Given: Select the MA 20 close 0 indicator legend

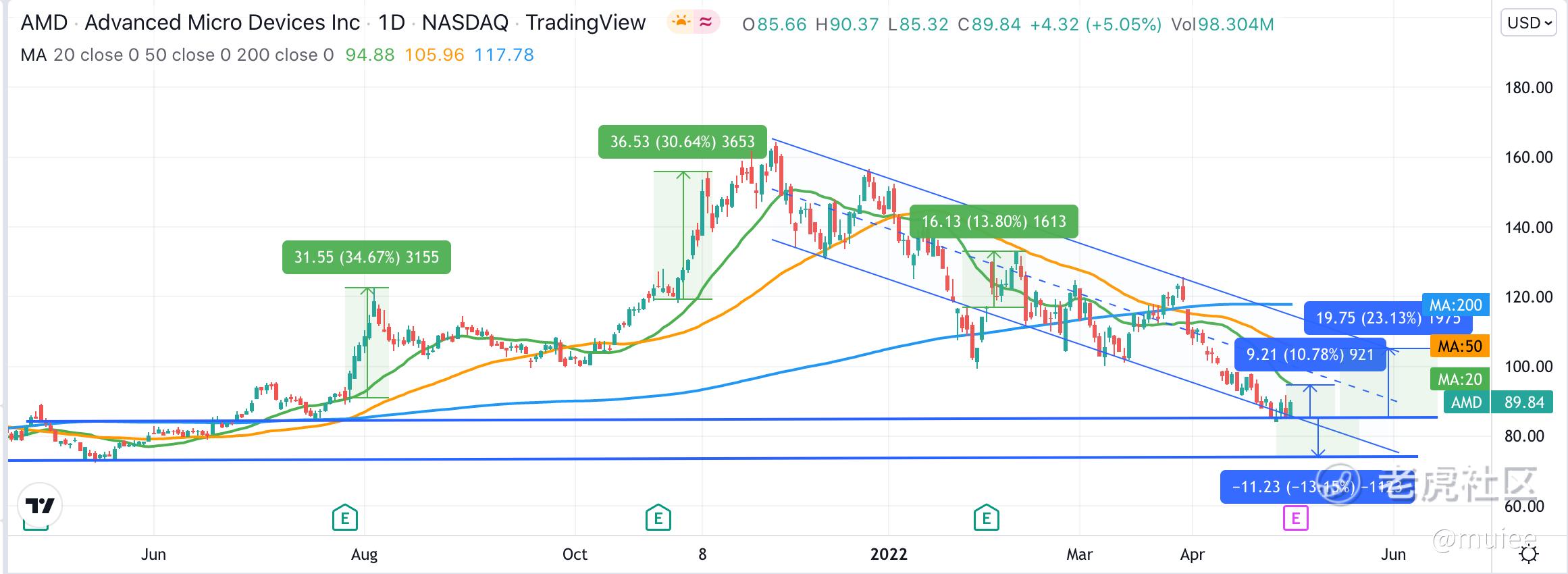Looking at the screenshot, I should click(178, 55).
